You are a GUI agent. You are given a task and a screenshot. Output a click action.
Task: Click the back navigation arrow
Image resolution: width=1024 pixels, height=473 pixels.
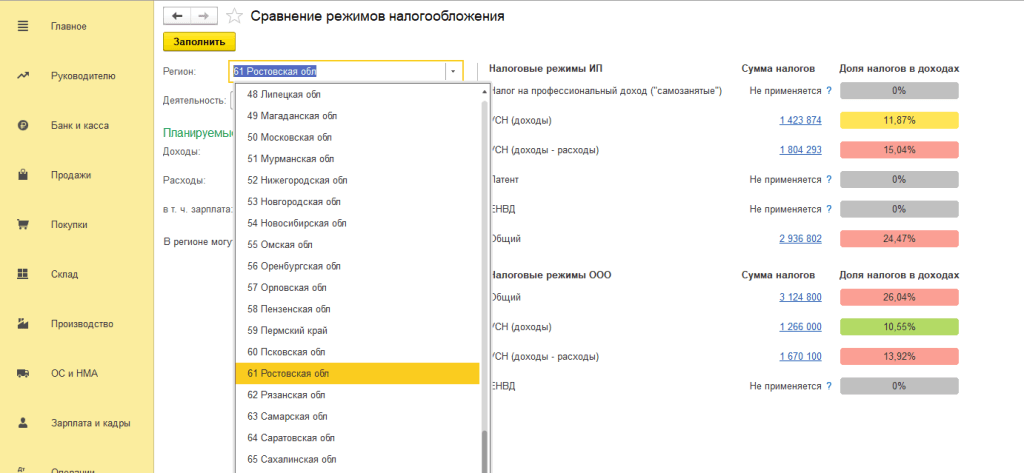[x=177, y=16]
